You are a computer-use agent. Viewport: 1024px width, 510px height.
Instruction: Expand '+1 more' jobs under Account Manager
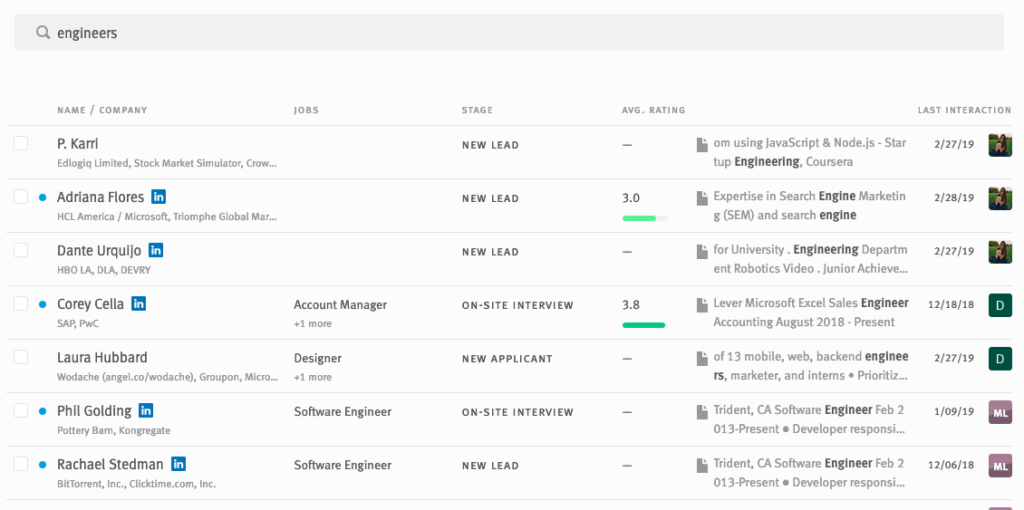pyautogui.click(x=312, y=324)
